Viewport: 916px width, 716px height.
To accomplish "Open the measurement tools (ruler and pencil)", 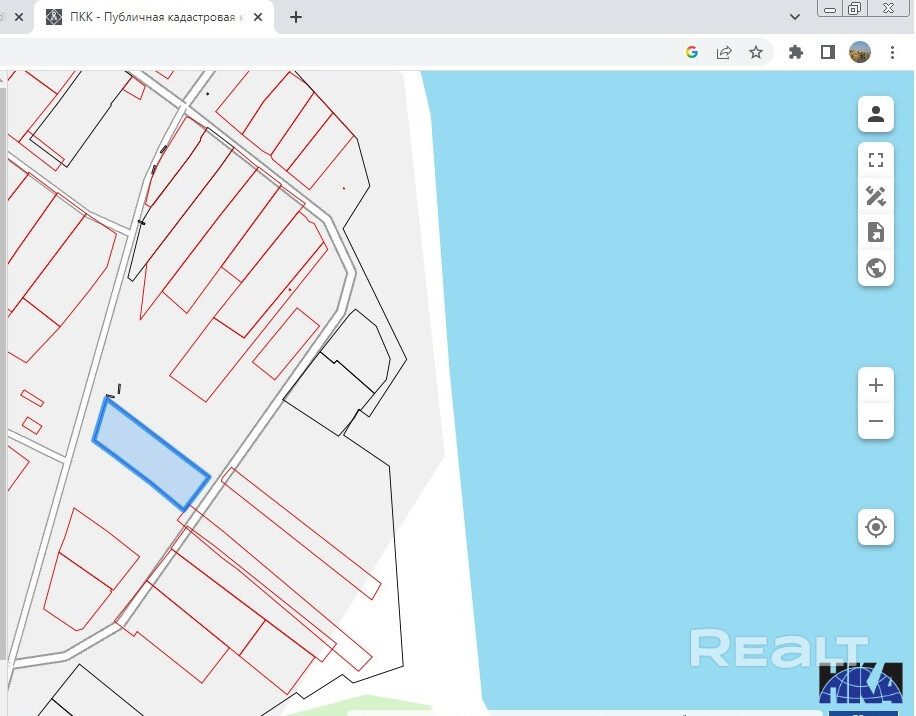I will (875, 196).
